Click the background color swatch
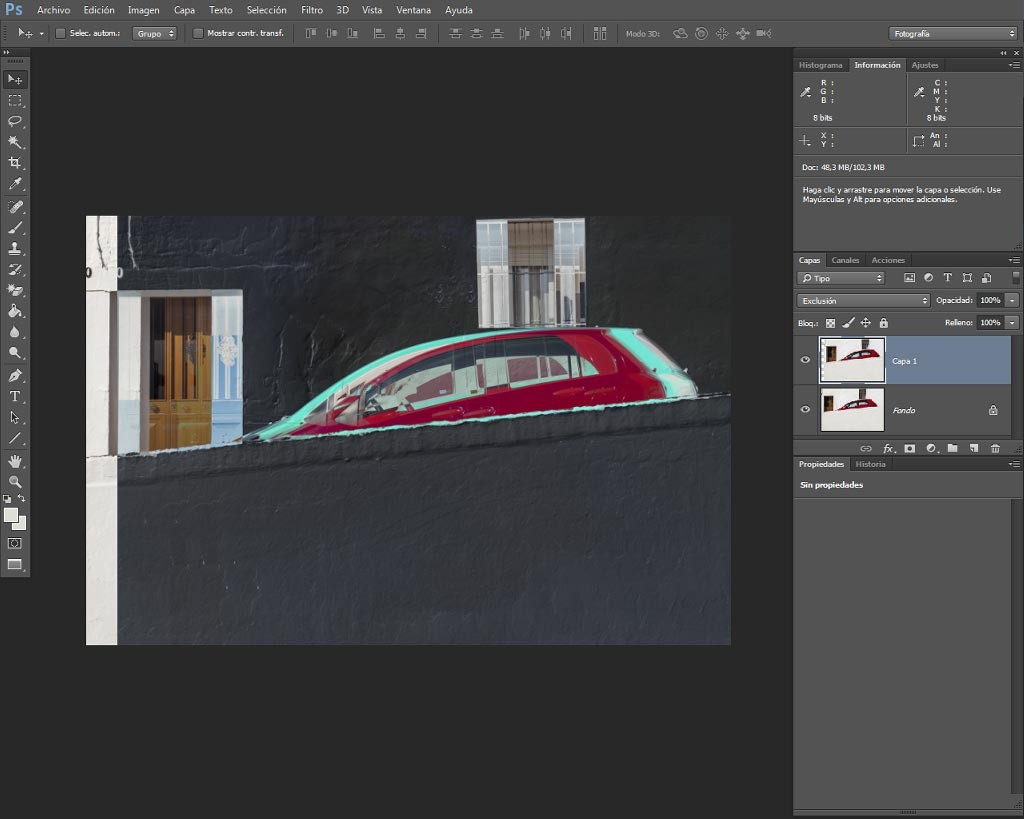Image resolution: width=1024 pixels, height=819 pixels. point(21,524)
